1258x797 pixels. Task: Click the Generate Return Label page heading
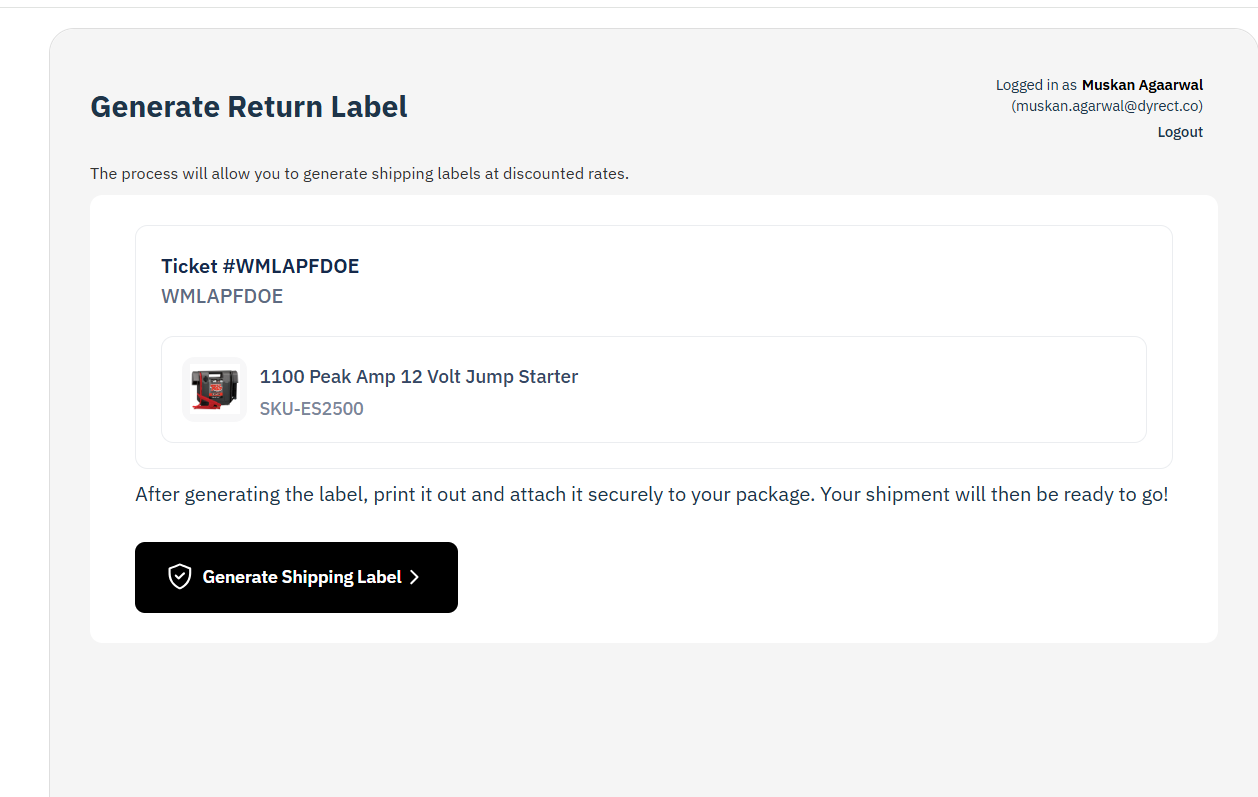(249, 107)
